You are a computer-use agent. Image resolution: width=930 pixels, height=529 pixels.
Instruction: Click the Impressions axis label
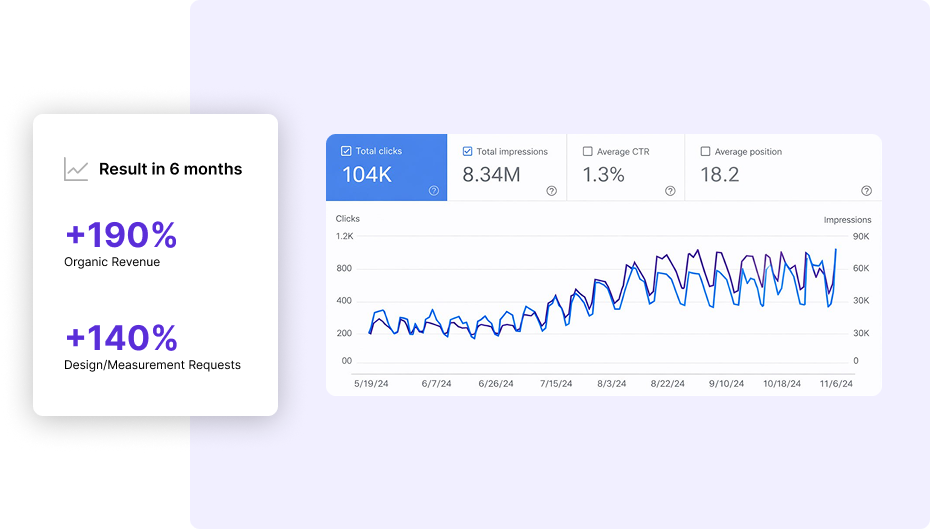pos(847,220)
